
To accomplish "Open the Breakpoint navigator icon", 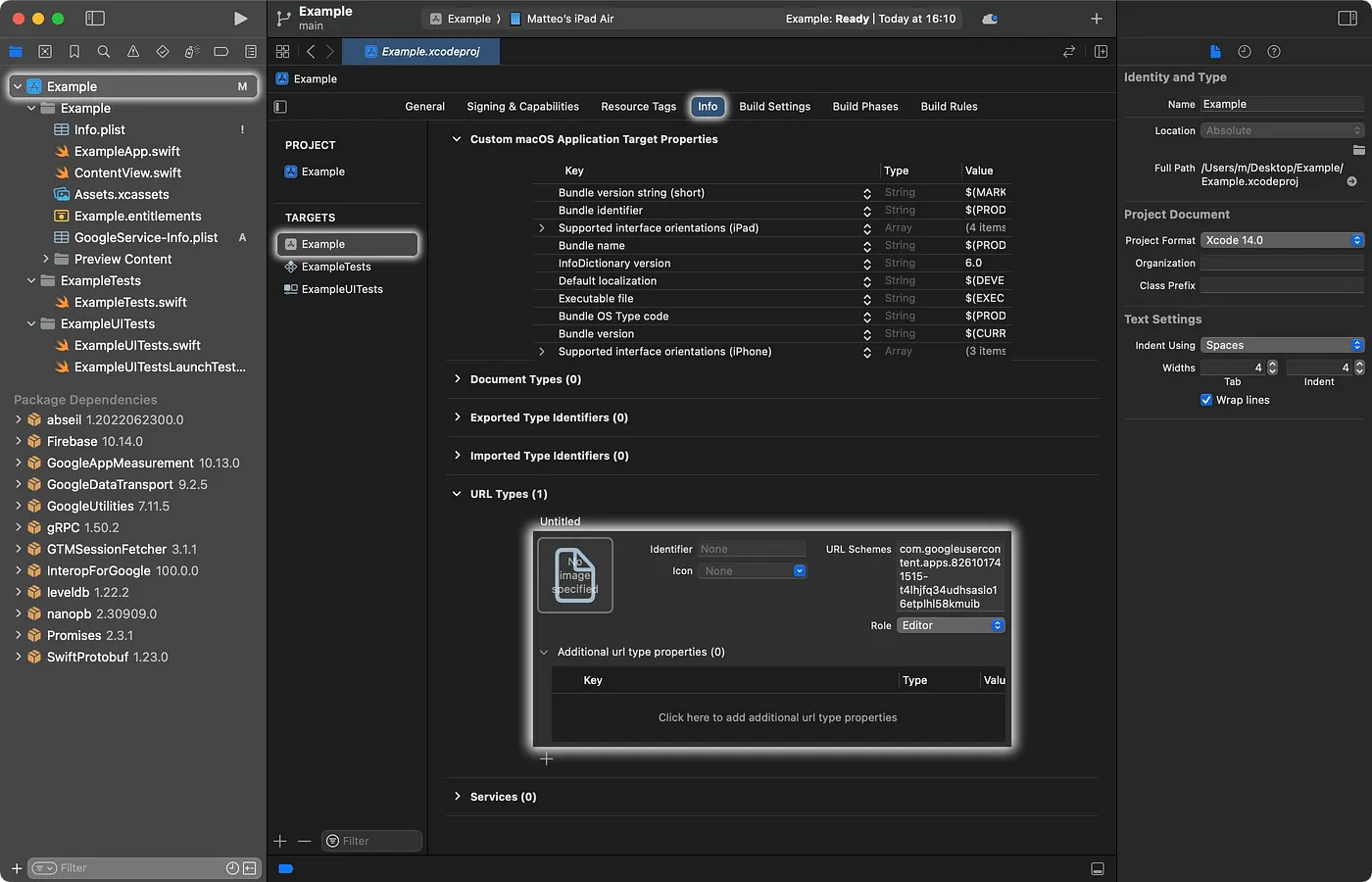I will point(221,51).
